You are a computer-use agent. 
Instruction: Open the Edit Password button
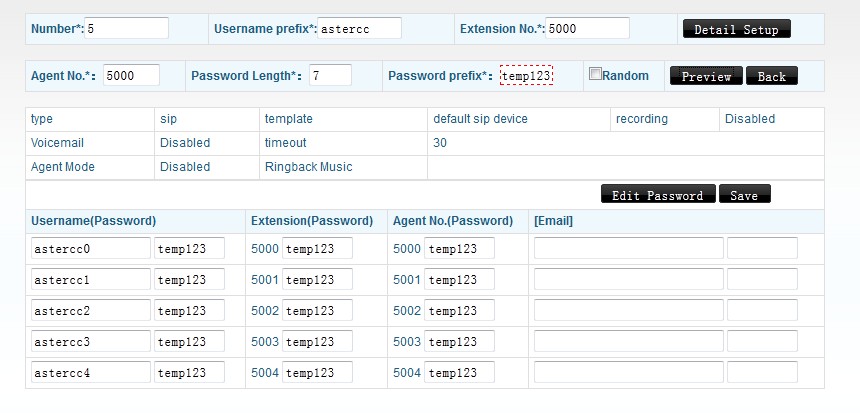[658, 195]
